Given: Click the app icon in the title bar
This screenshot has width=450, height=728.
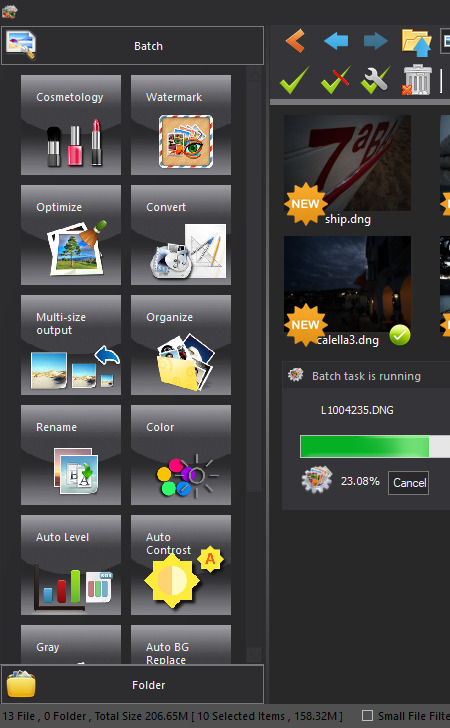Looking at the screenshot, I should coord(9,12).
